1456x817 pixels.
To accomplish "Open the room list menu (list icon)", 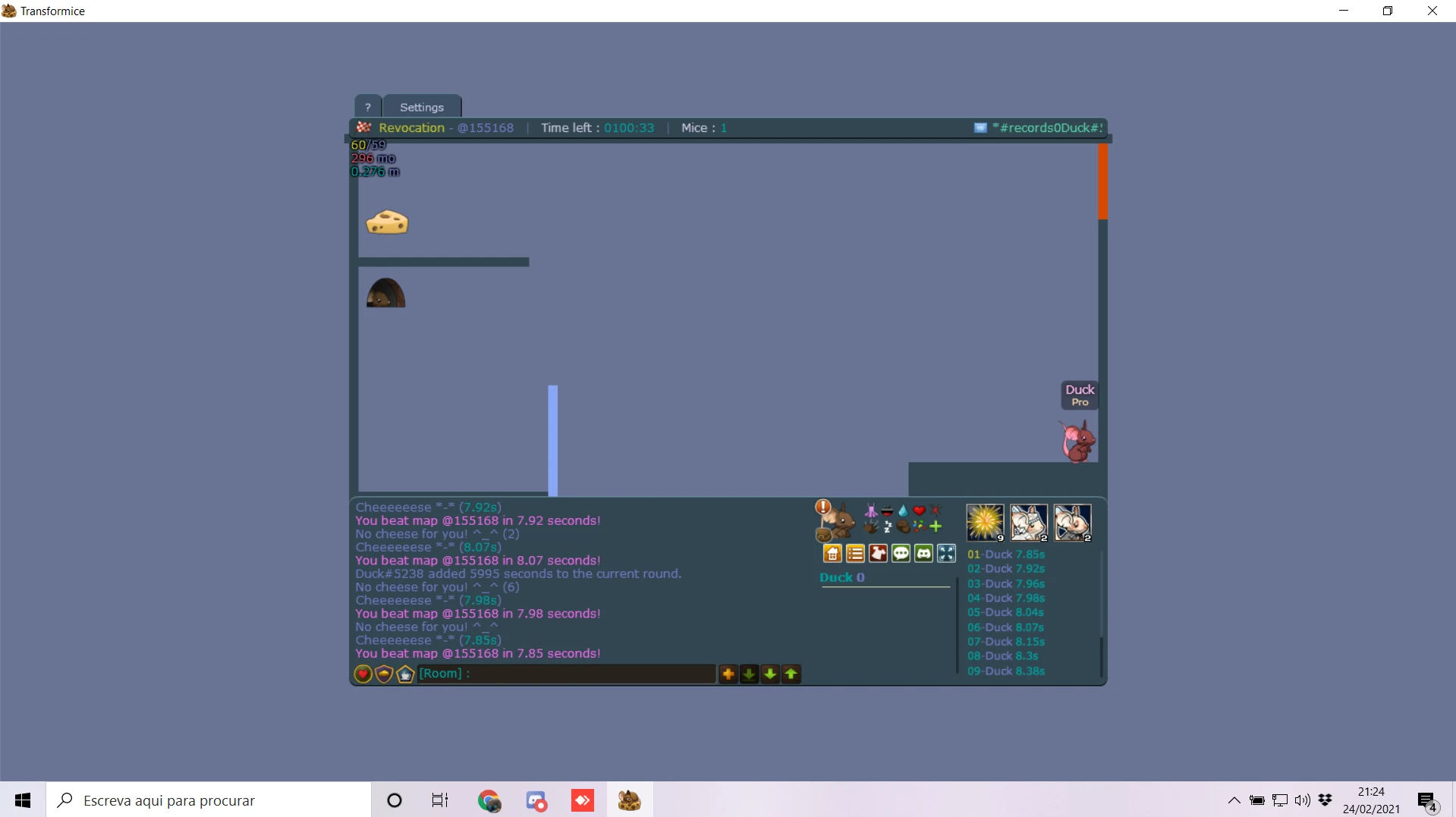I will tap(855, 554).
